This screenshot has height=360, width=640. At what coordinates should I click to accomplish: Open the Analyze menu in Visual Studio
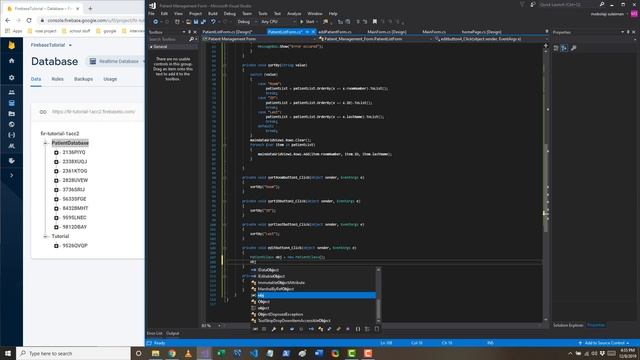(x=294, y=13)
